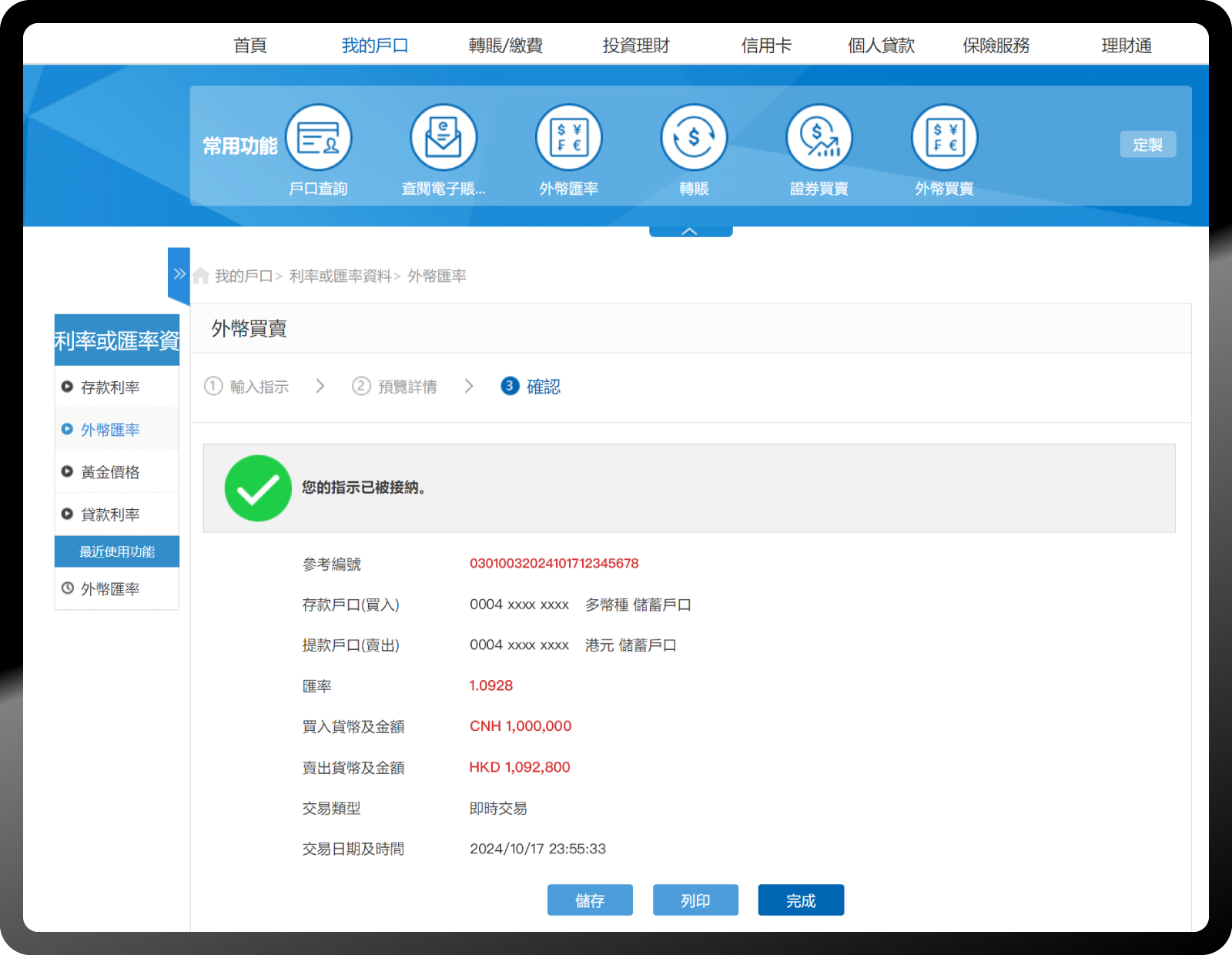Click the chevron after 預覽詳情 step

click(x=469, y=386)
